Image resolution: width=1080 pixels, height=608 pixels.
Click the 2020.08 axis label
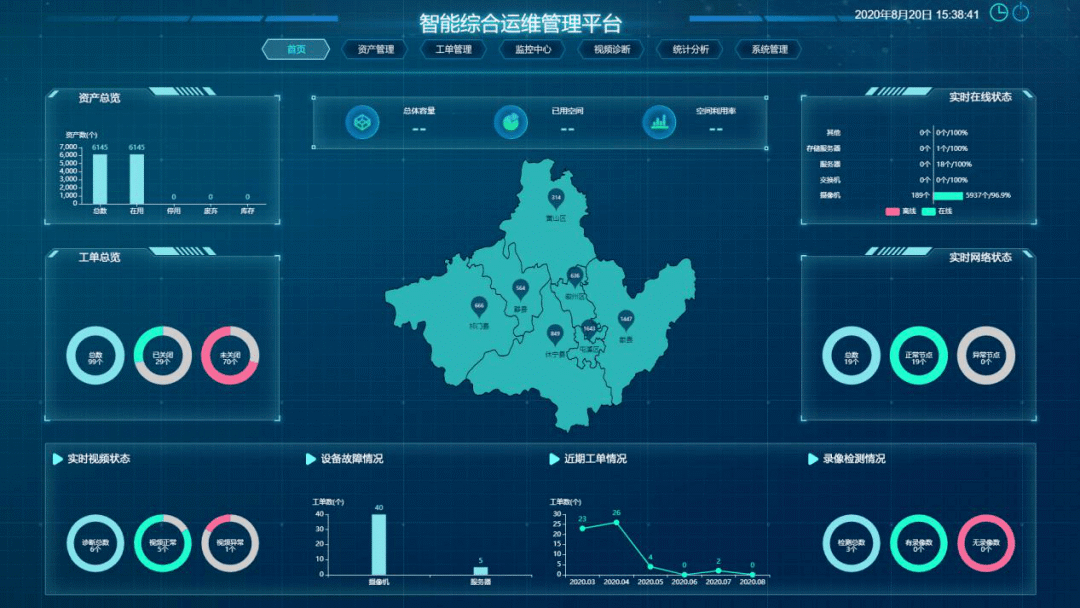pos(752,582)
